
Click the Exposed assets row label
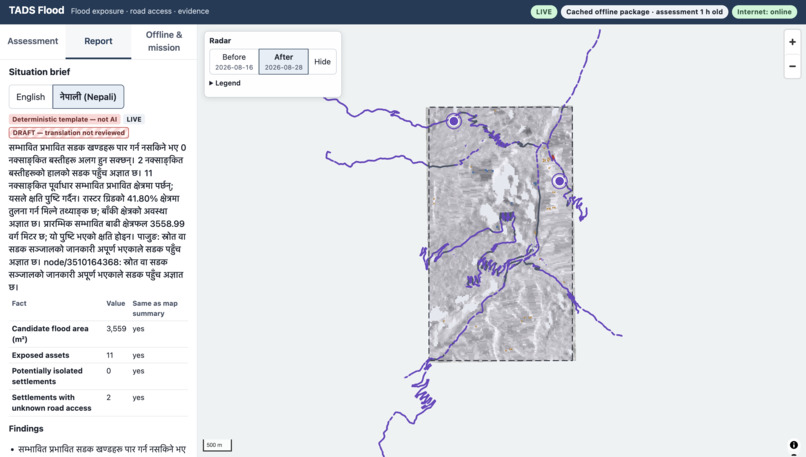click(40, 355)
